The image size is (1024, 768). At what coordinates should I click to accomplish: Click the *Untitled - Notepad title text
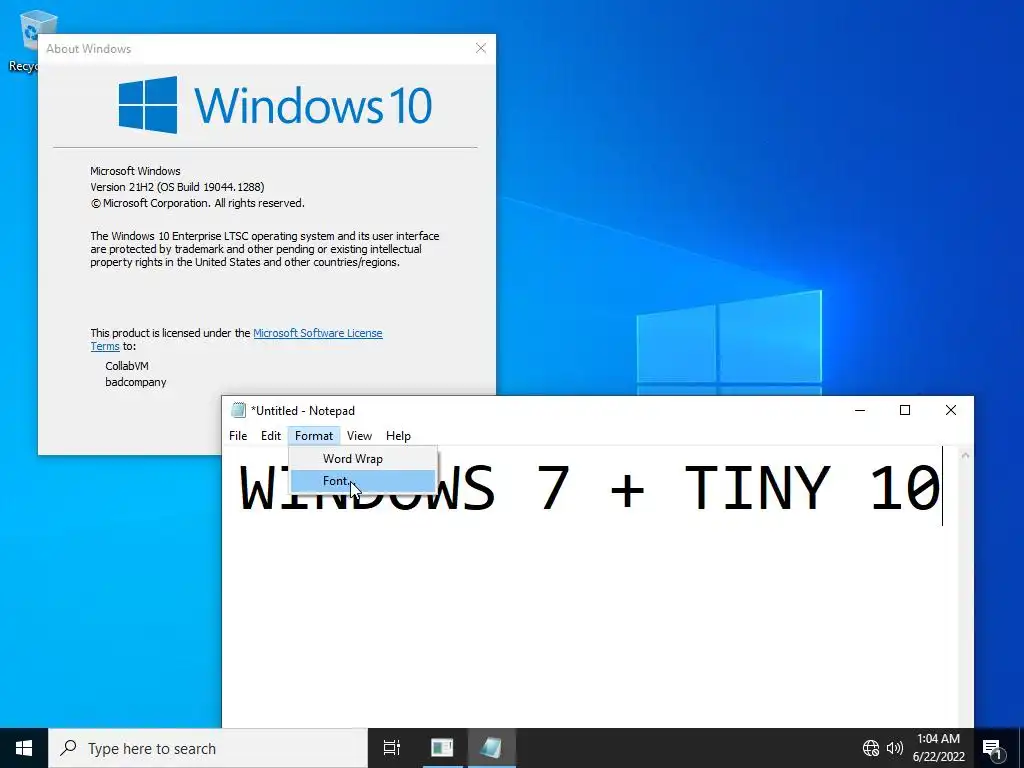point(303,411)
